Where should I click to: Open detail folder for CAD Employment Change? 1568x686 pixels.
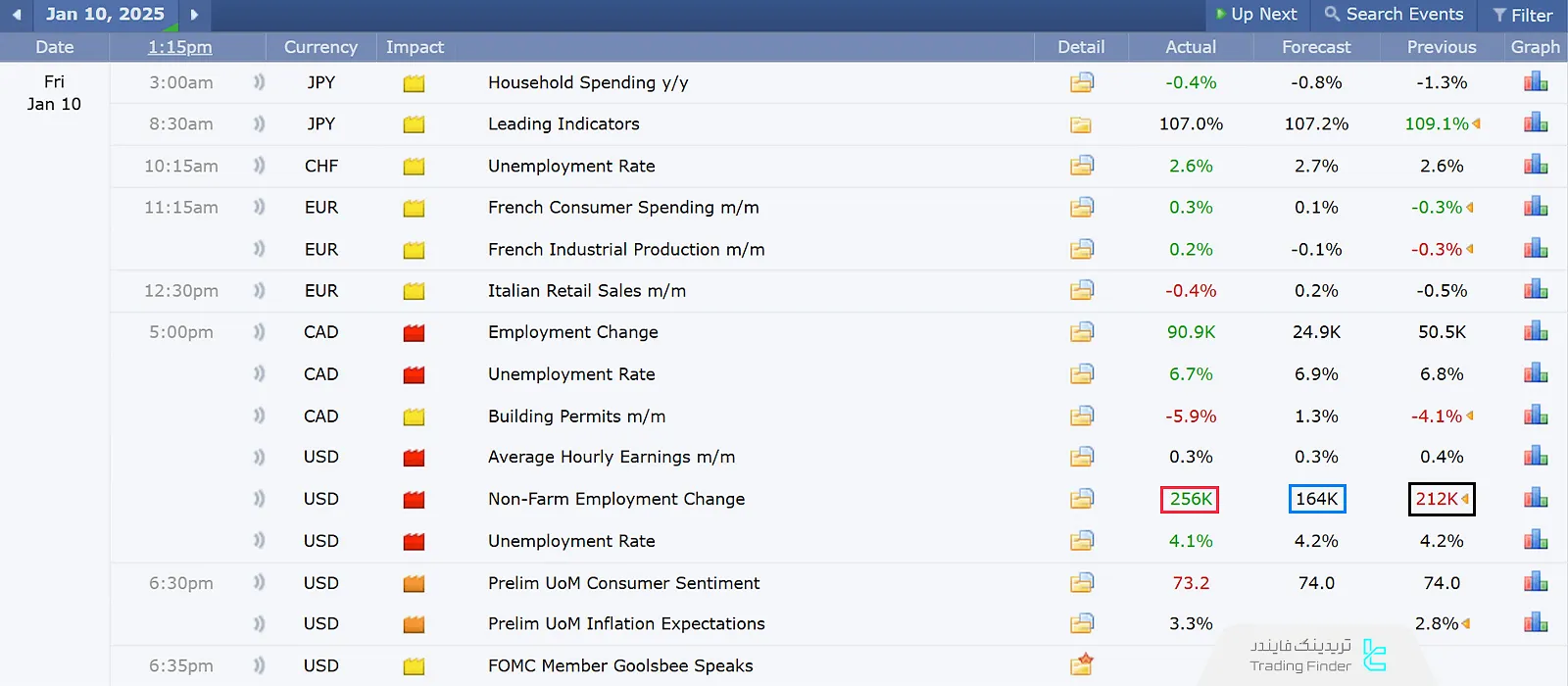(1081, 332)
